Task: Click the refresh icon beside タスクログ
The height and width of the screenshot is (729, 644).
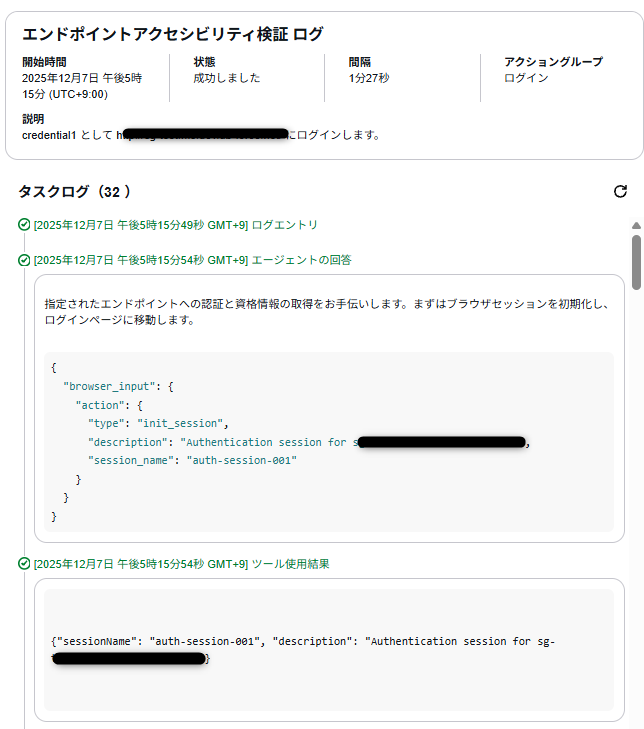Action: (x=620, y=191)
